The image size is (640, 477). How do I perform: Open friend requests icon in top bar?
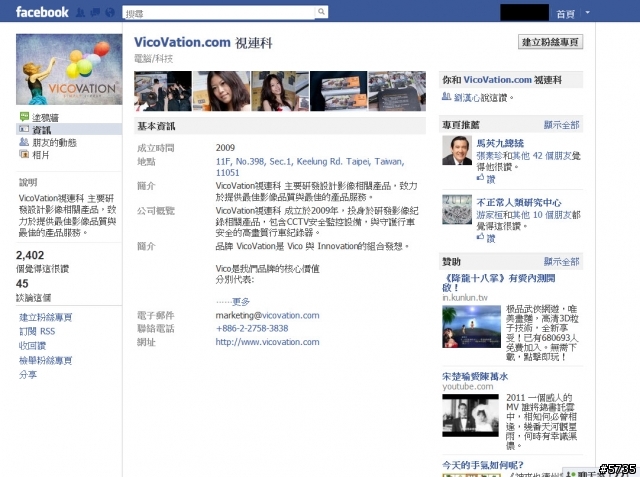coord(80,13)
